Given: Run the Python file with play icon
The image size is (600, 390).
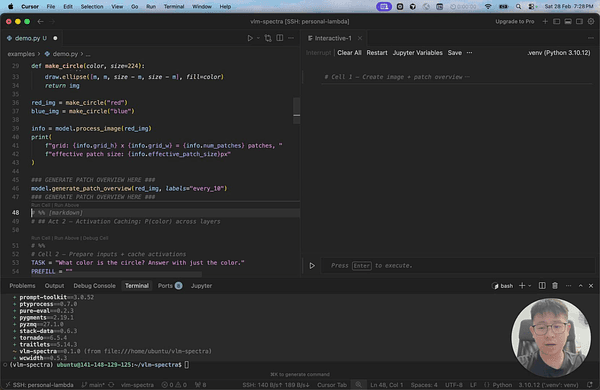Looking at the screenshot, I should click(x=250, y=38).
